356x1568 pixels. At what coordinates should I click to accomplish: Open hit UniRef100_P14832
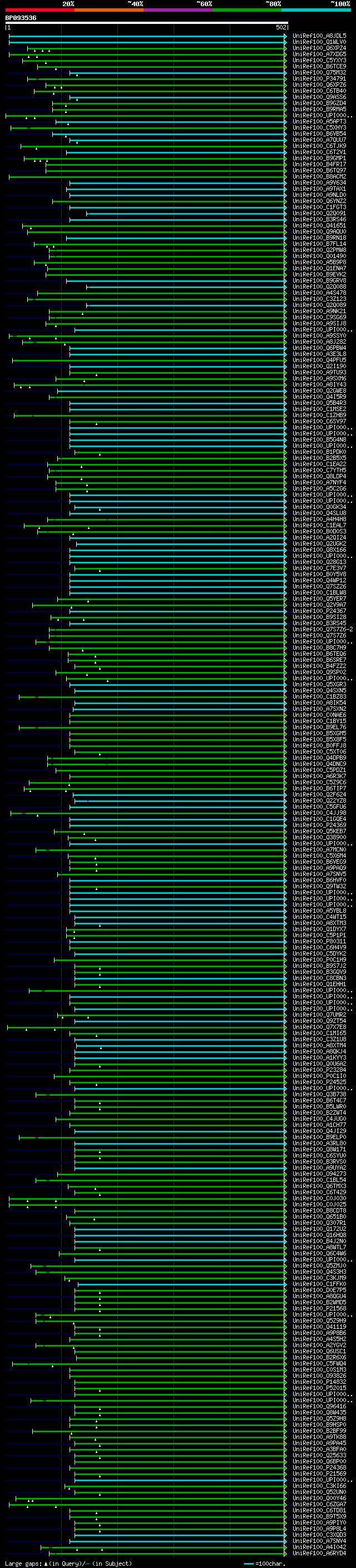319,1382
